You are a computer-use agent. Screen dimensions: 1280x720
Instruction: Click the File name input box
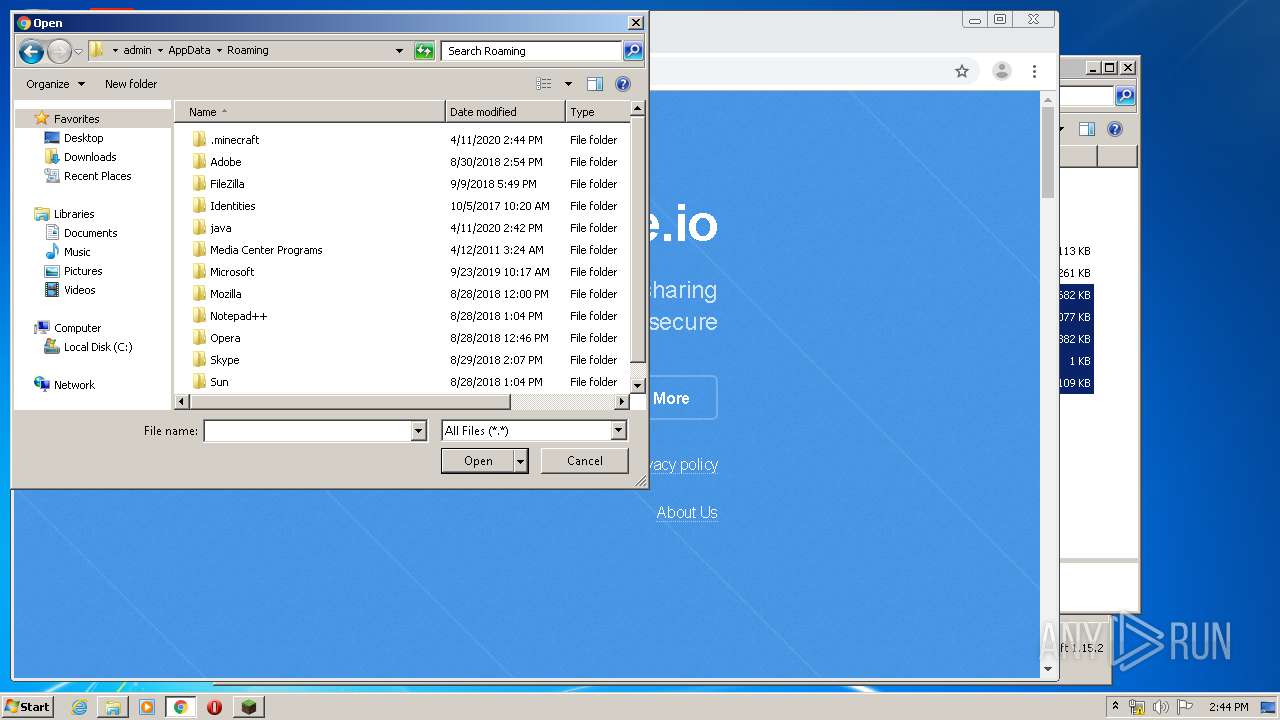(307, 431)
